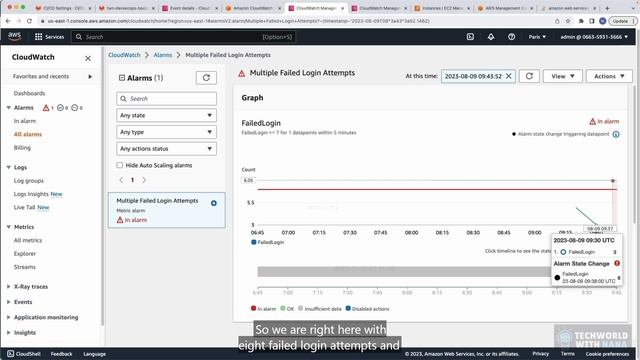Refresh the alarm graph view

point(529,76)
